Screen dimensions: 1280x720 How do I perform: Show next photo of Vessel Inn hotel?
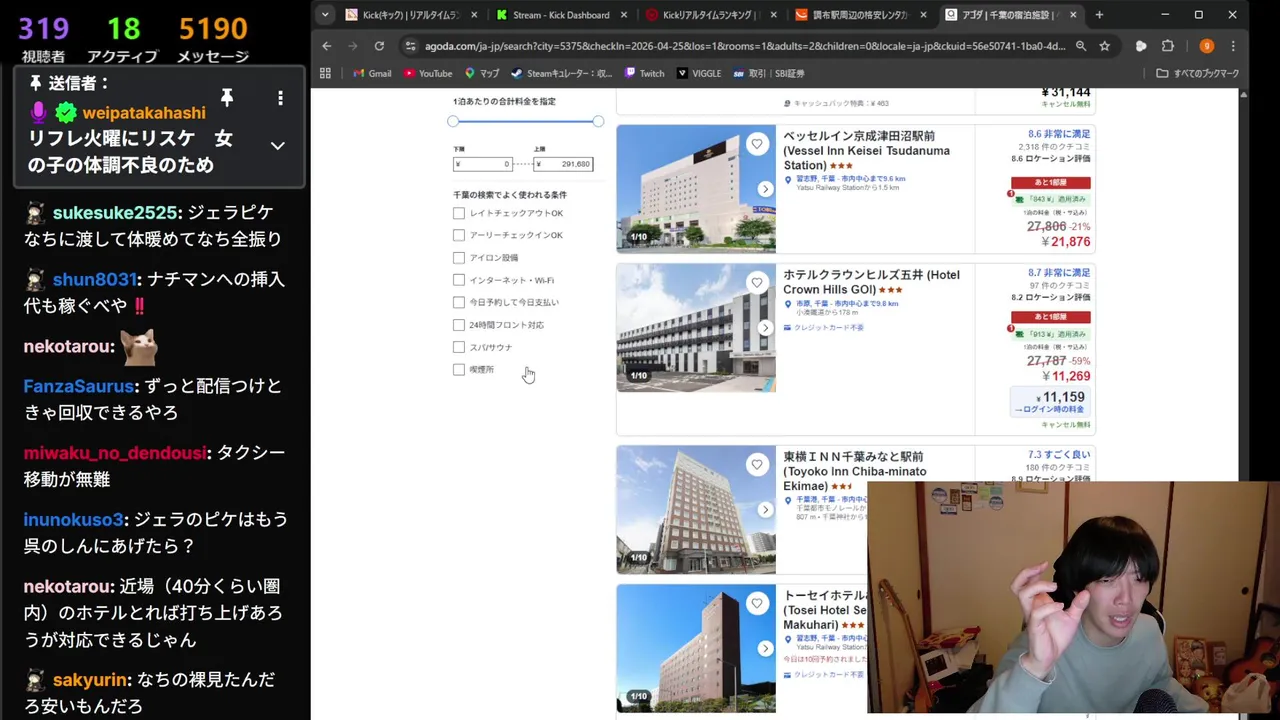pyautogui.click(x=765, y=189)
